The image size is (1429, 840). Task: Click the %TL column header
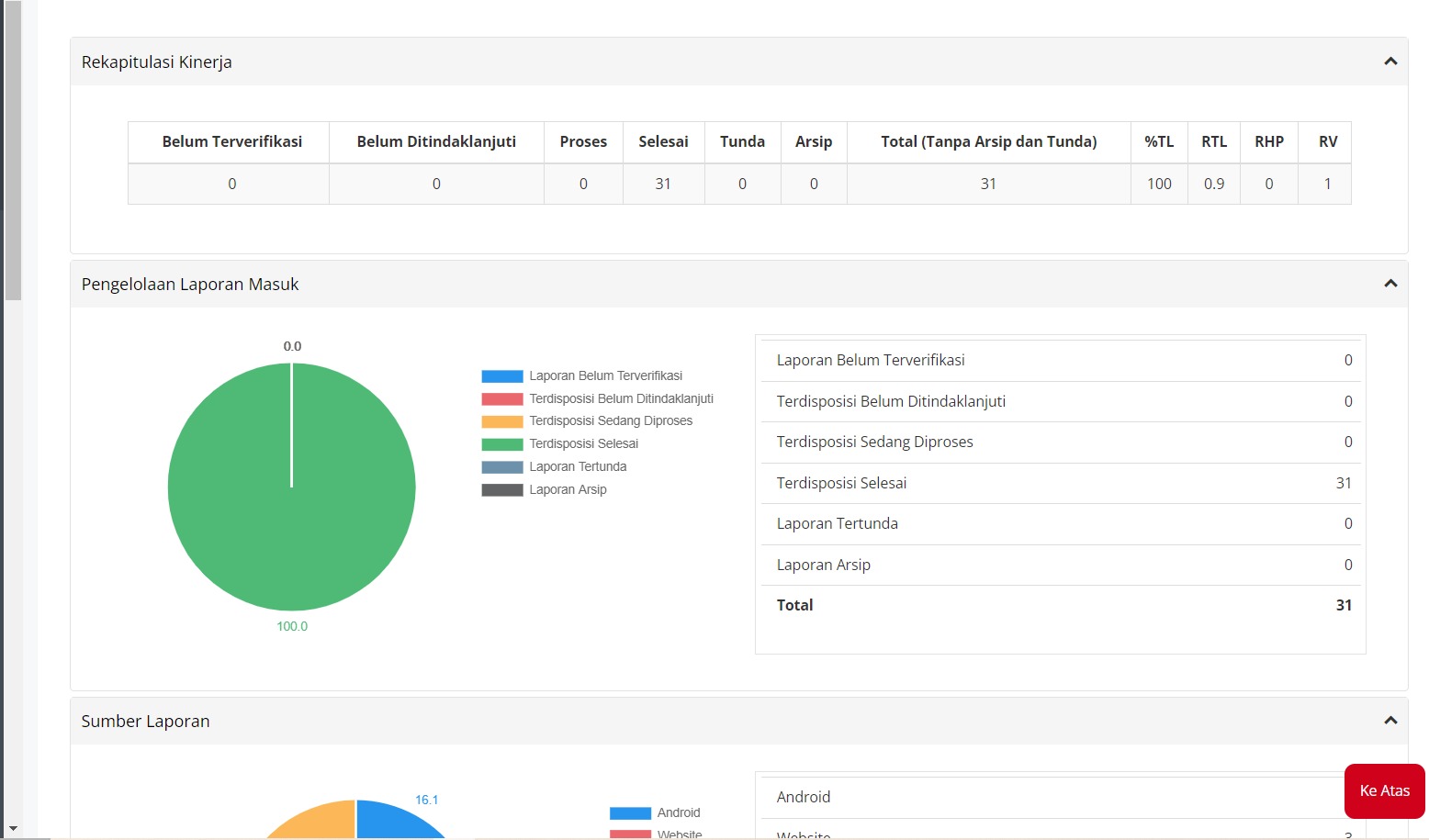[x=1159, y=141]
